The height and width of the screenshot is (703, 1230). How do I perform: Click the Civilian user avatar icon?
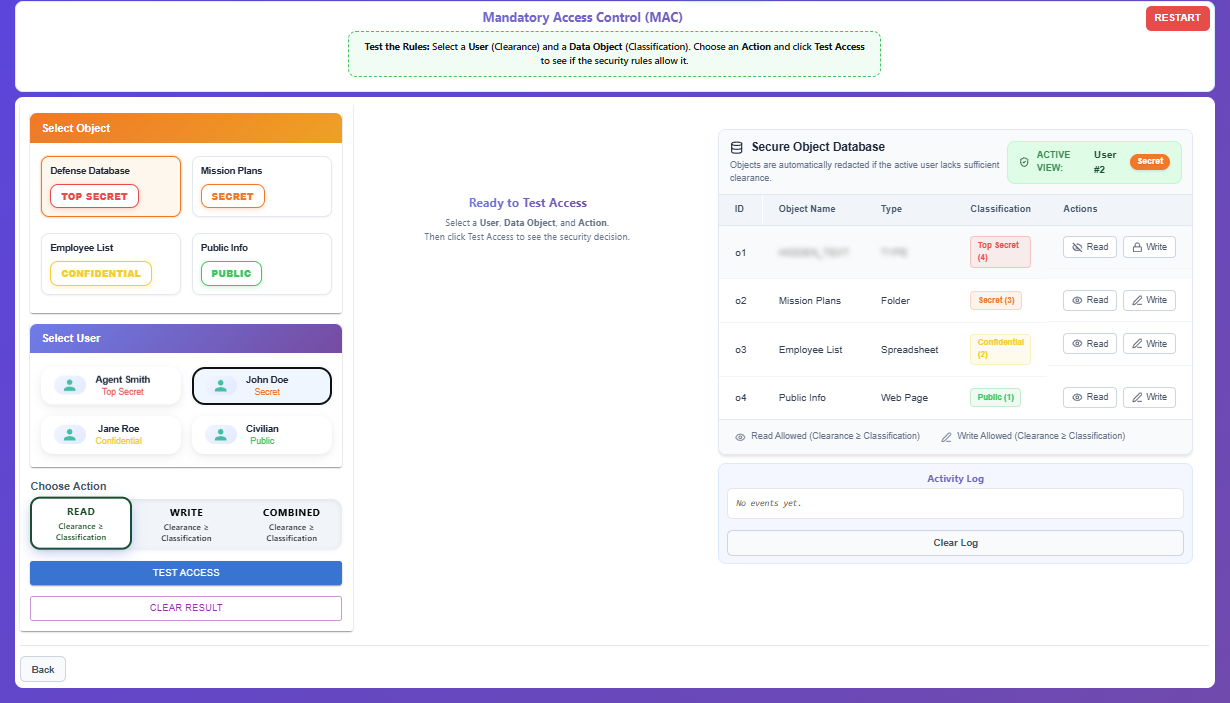tap(221, 434)
